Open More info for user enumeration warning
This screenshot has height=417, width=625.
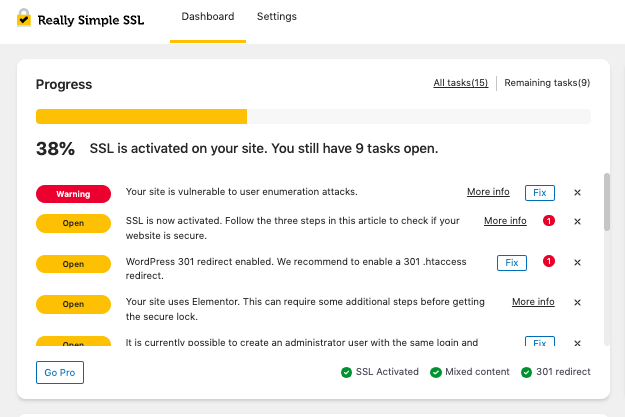pos(488,192)
